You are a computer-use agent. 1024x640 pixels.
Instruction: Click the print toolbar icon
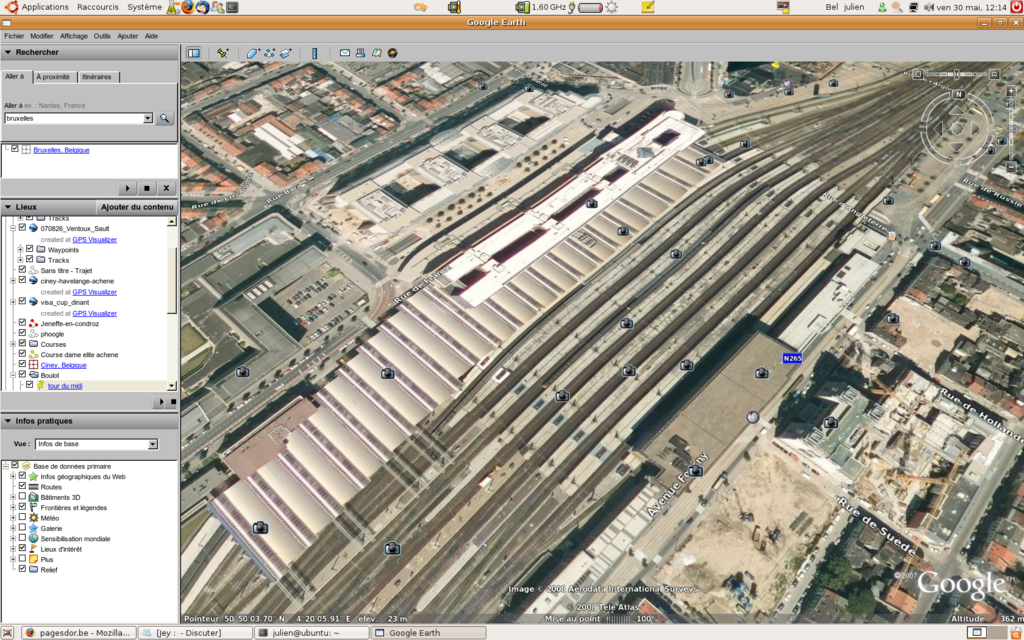tap(361, 53)
